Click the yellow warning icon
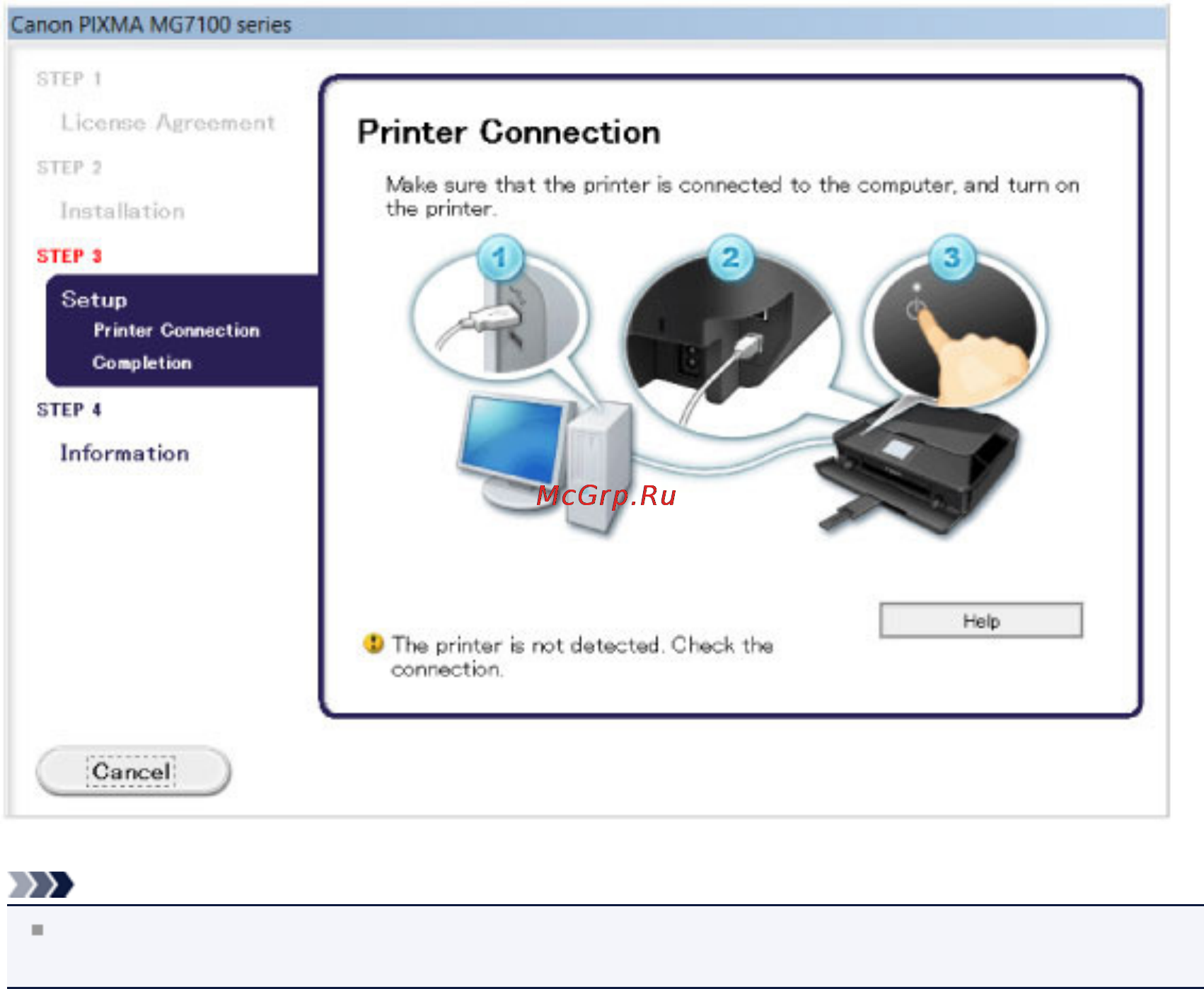Image resolution: width=1204 pixels, height=989 pixels. click(x=373, y=644)
